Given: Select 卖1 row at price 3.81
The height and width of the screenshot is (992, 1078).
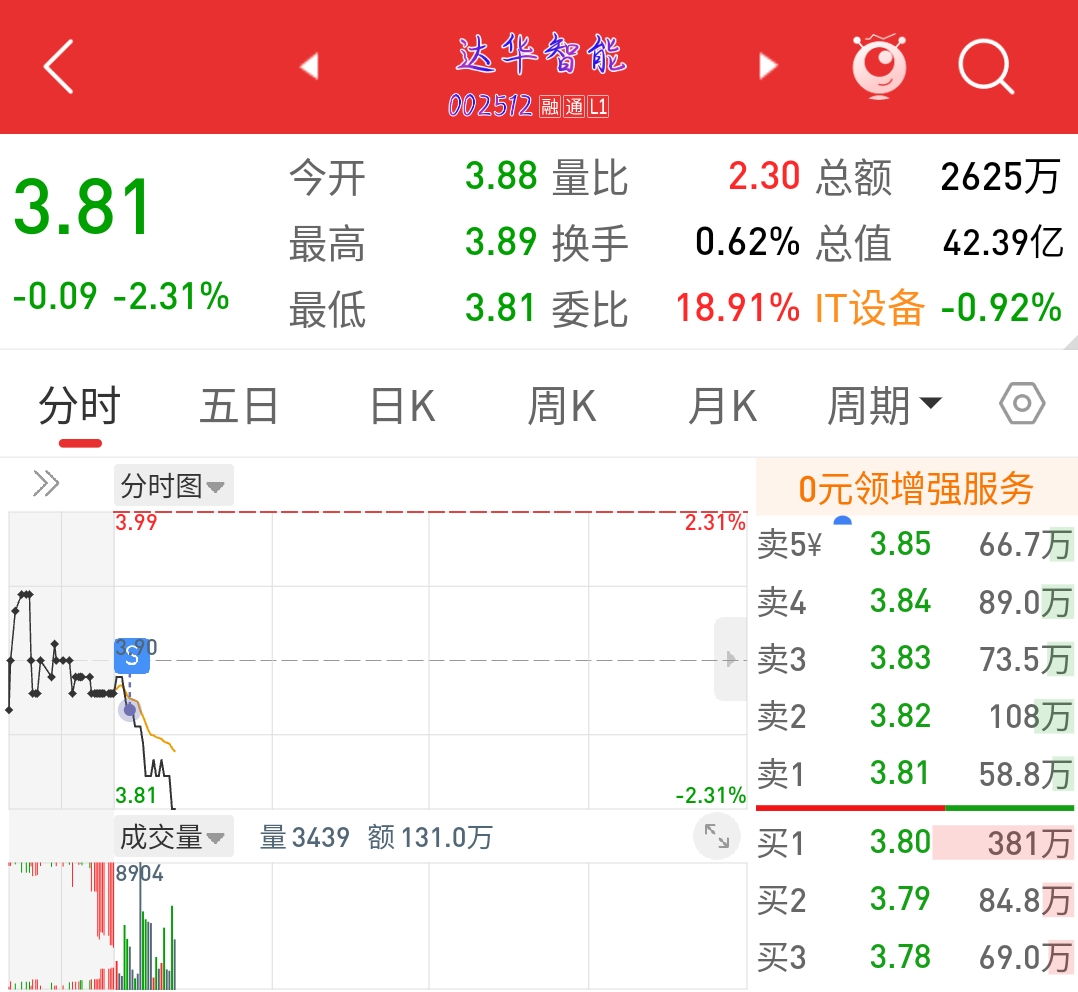Looking at the screenshot, I should (x=915, y=774).
